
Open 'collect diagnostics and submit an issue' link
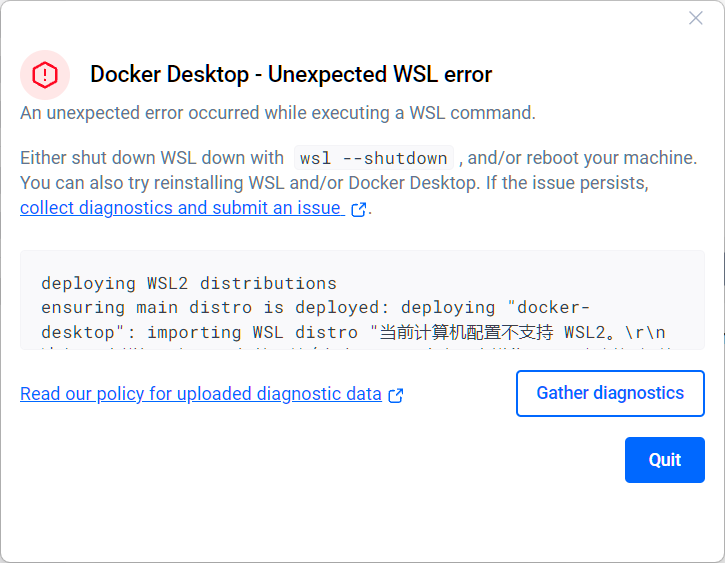(181, 208)
